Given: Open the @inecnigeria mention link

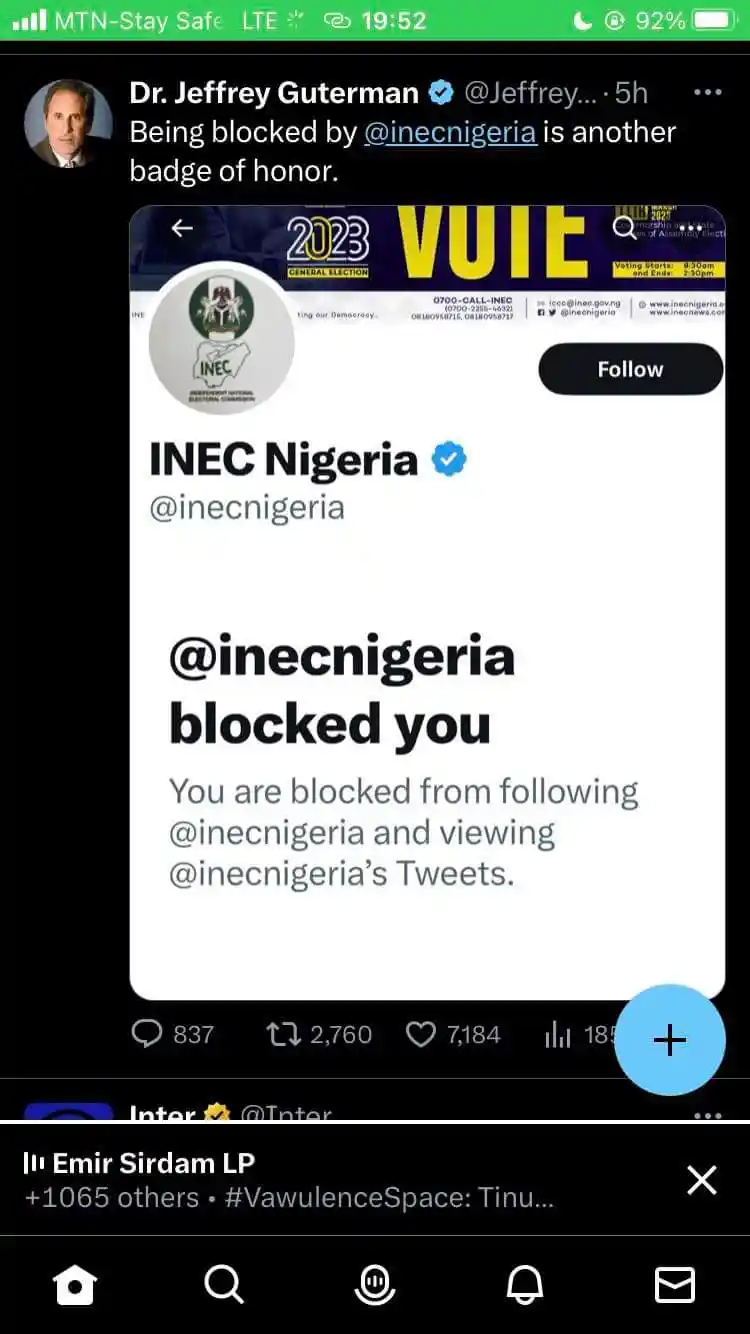Looking at the screenshot, I should point(450,132).
